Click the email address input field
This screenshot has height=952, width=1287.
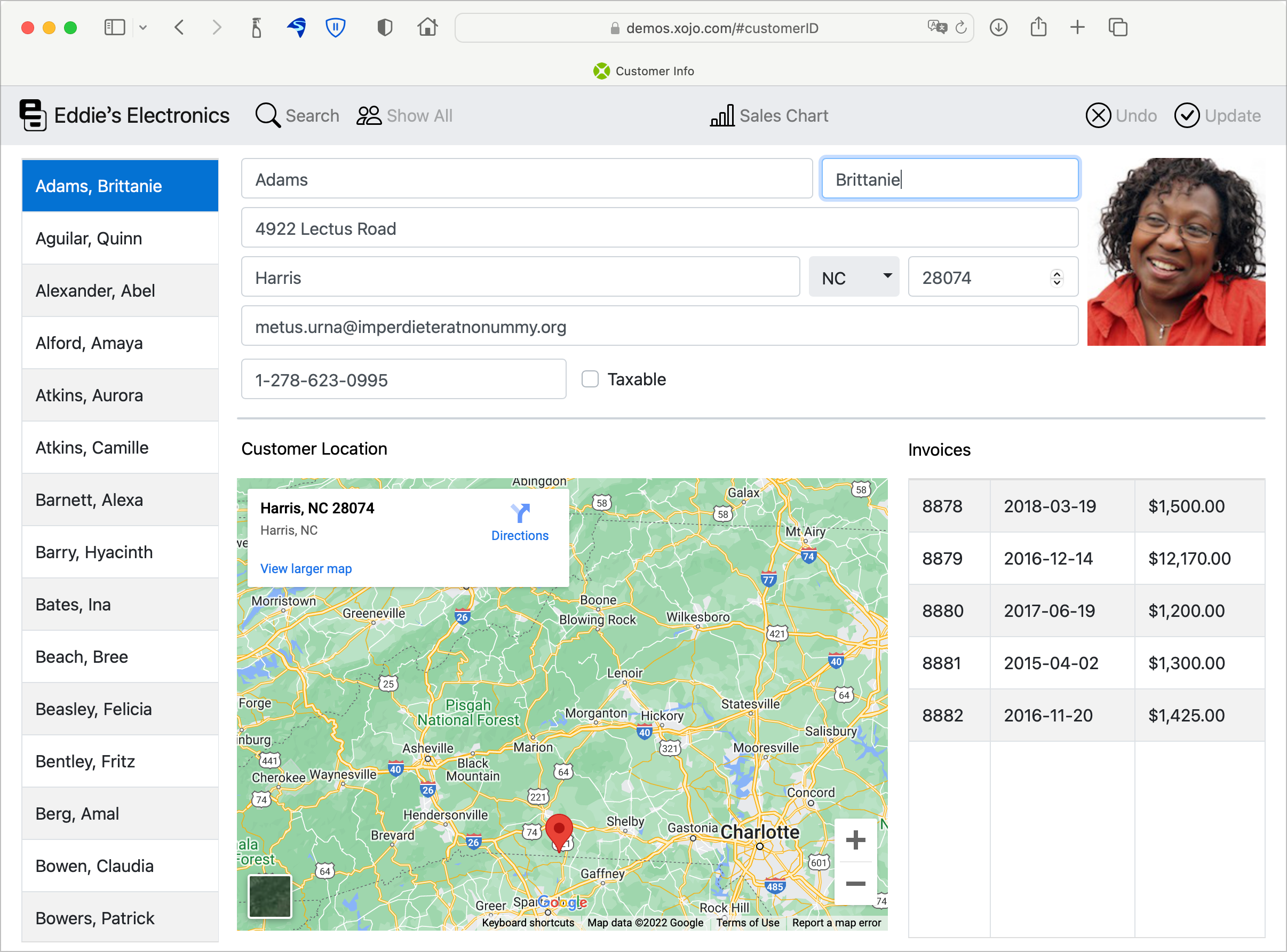pos(659,327)
